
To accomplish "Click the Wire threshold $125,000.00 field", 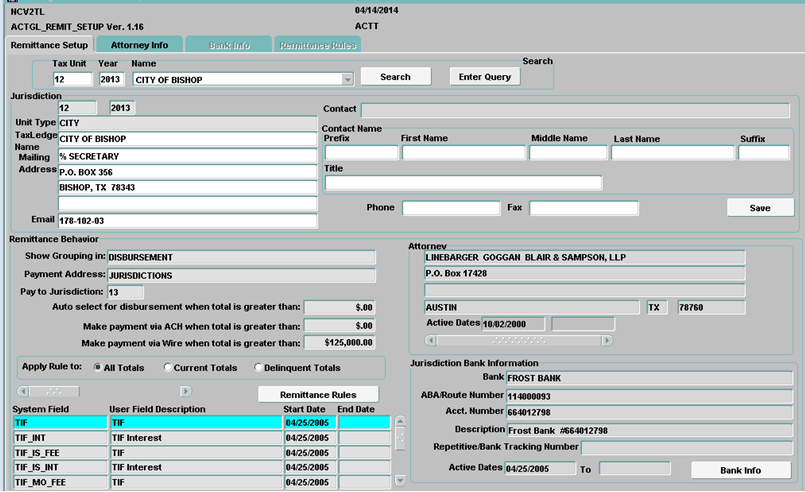I will 339,343.
